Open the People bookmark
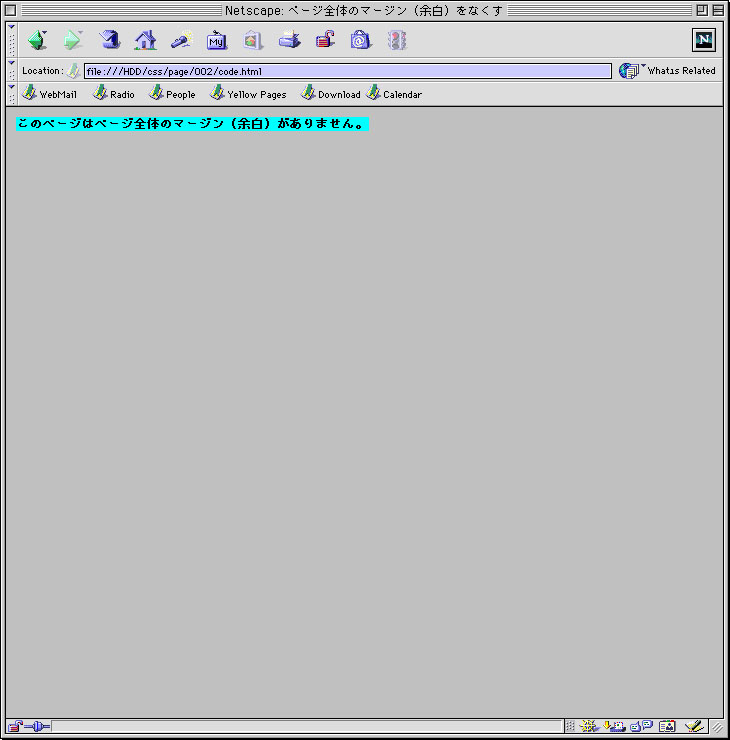This screenshot has height=740, width=730. [x=172, y=93]
